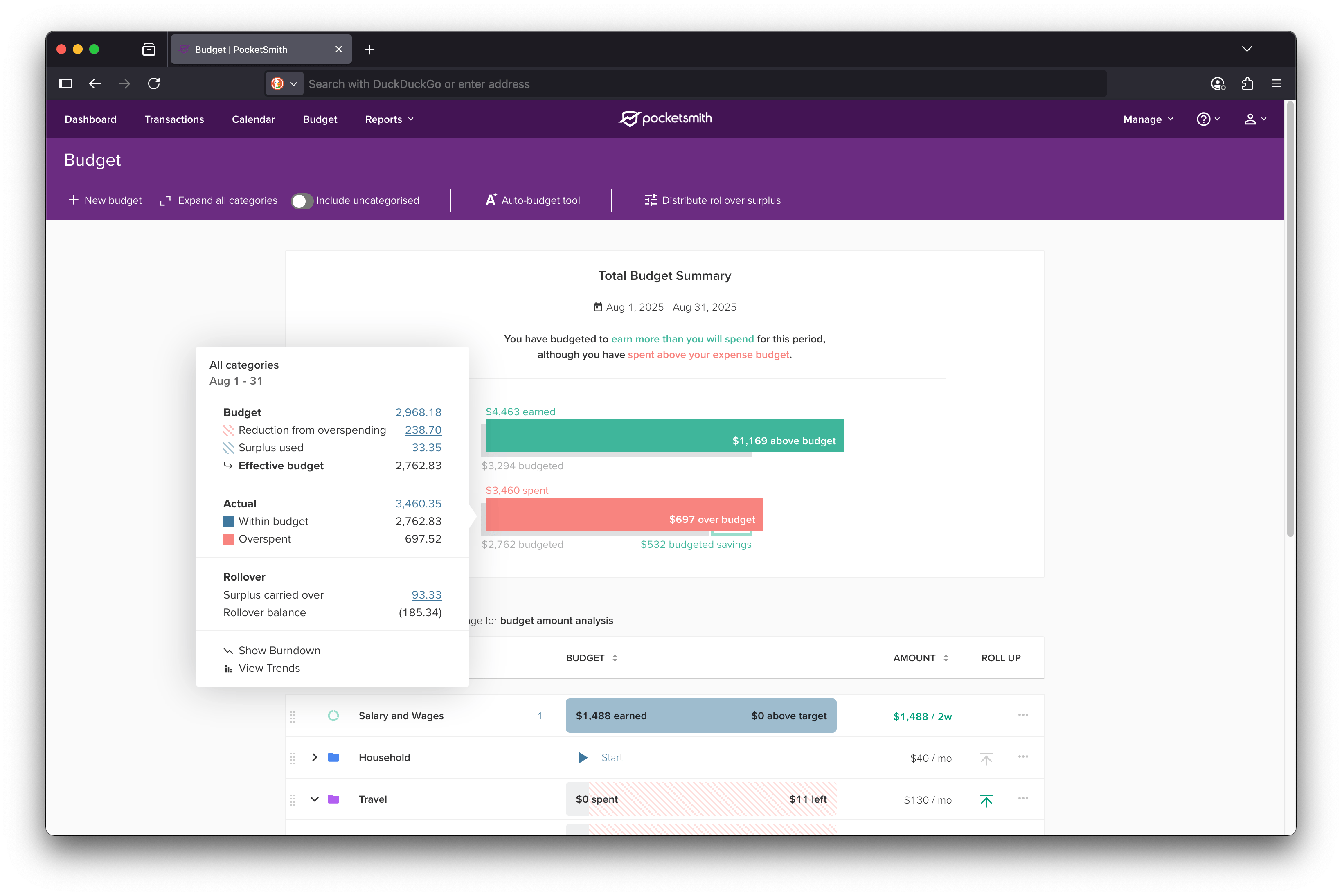Go to the Dashboard page
Screen dimensions: 1342x896
click(x=90, y=119)
